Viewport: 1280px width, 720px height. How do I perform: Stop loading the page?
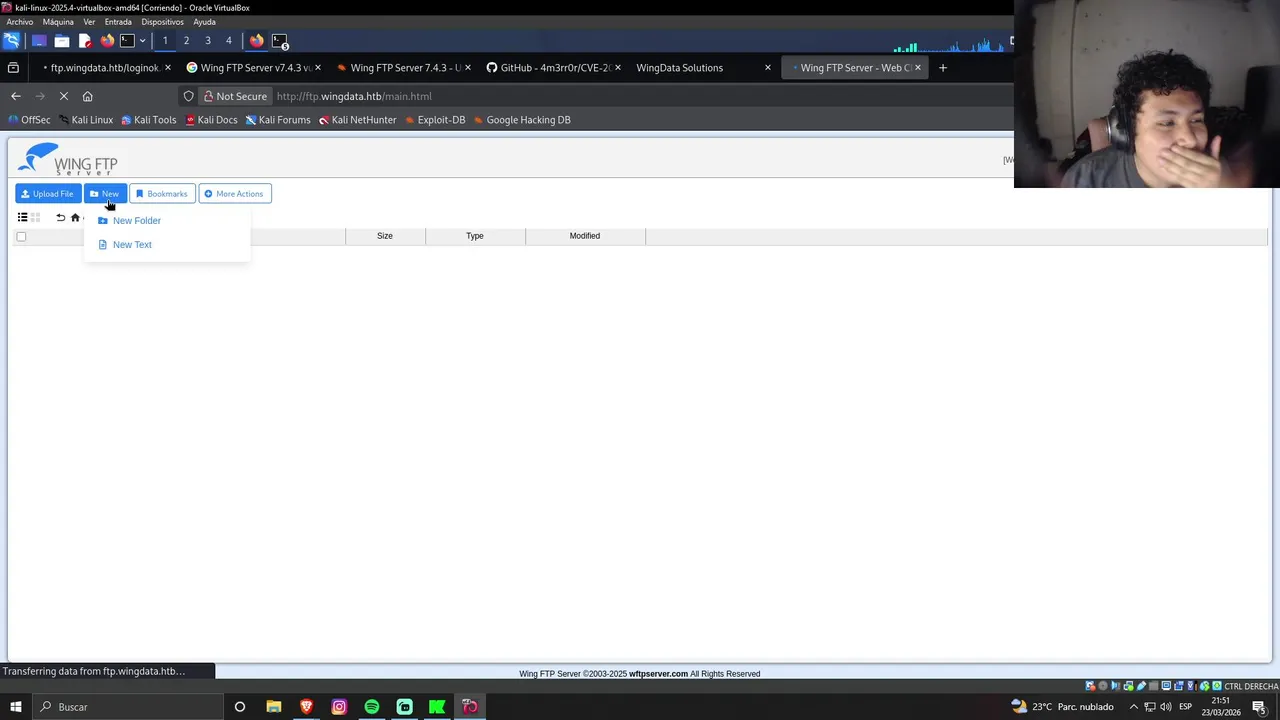63,96
